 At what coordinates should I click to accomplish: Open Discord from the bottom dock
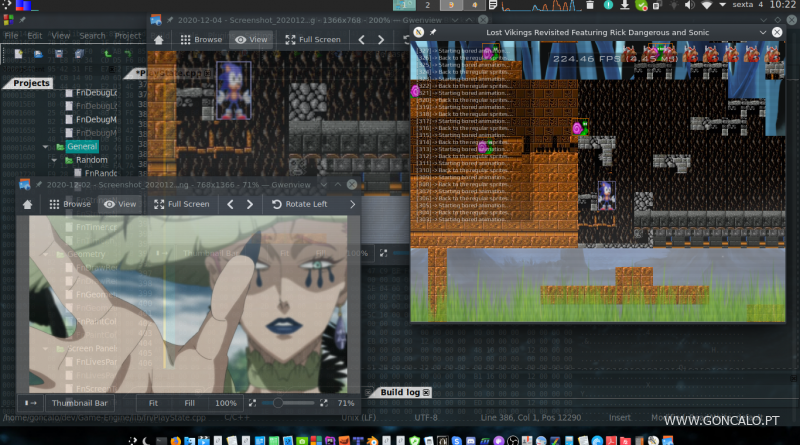470,440
